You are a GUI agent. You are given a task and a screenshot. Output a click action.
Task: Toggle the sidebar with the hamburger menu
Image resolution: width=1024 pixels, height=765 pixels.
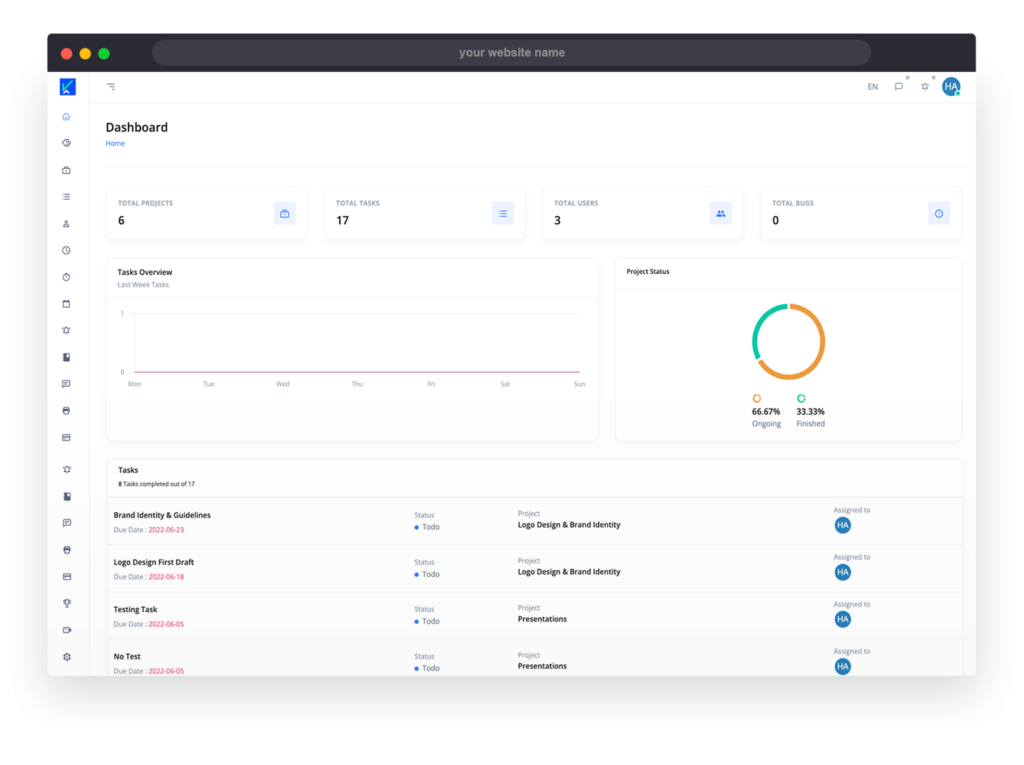pos(111,87)
